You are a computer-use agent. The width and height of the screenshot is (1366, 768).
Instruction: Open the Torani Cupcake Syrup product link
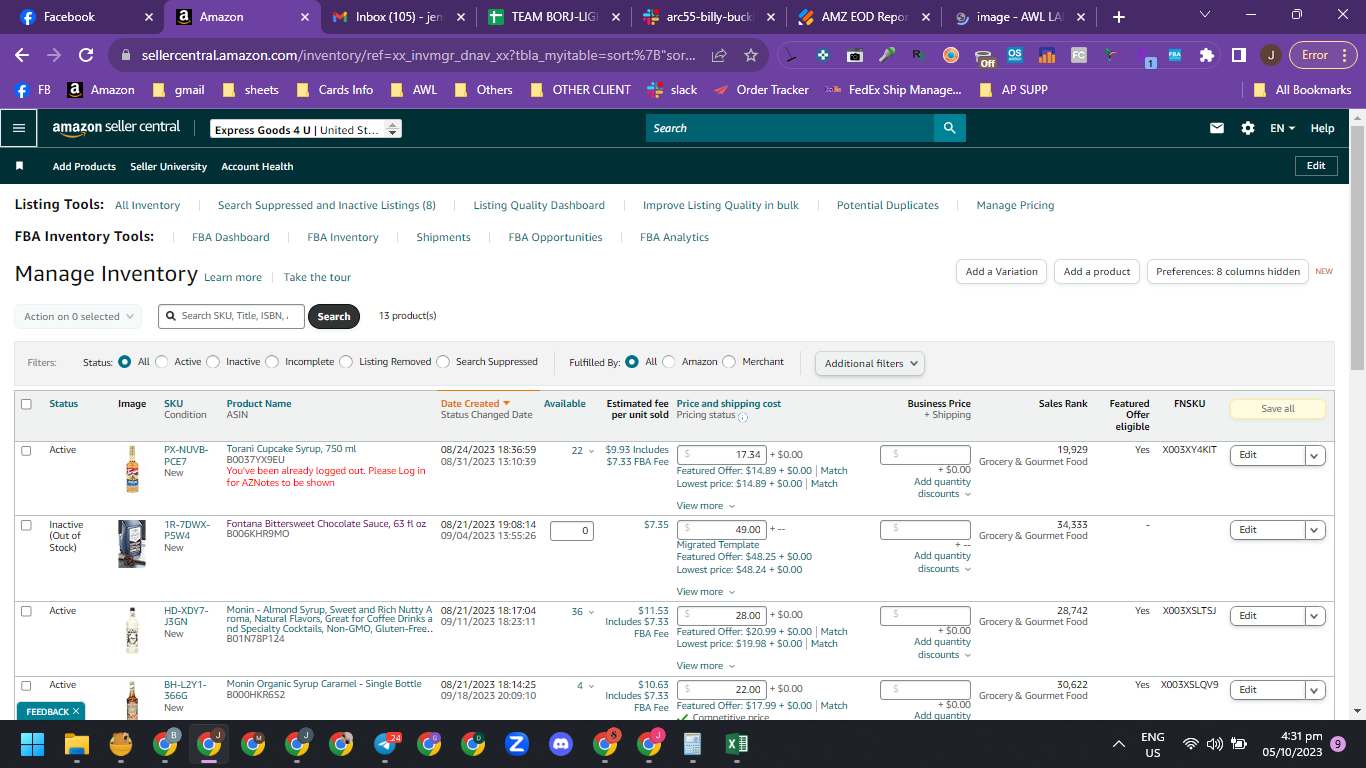pos(291,449)
